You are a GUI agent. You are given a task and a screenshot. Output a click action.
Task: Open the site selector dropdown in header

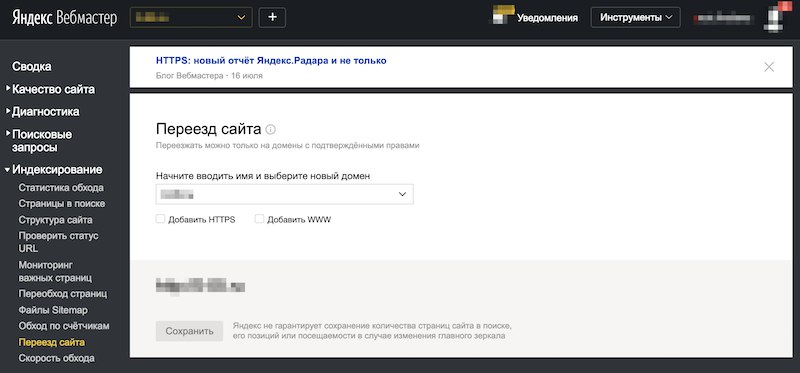coord(191,17)
